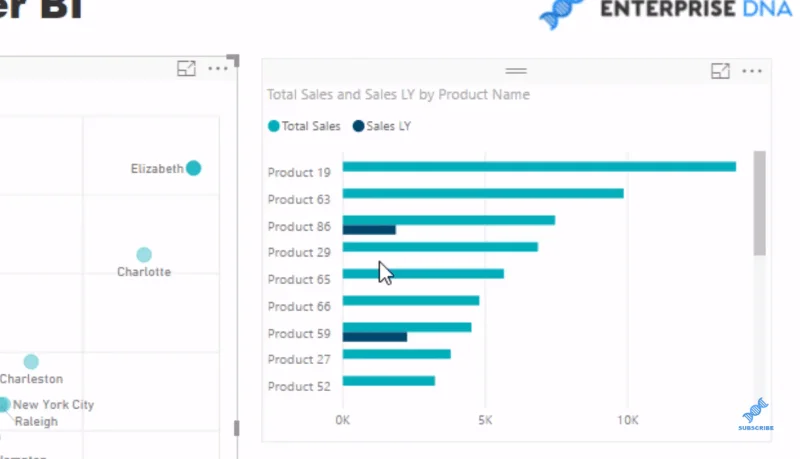Open focus mode on bar chart visual
This screenshot has height=459, width=800.
[x=720, y=71]
